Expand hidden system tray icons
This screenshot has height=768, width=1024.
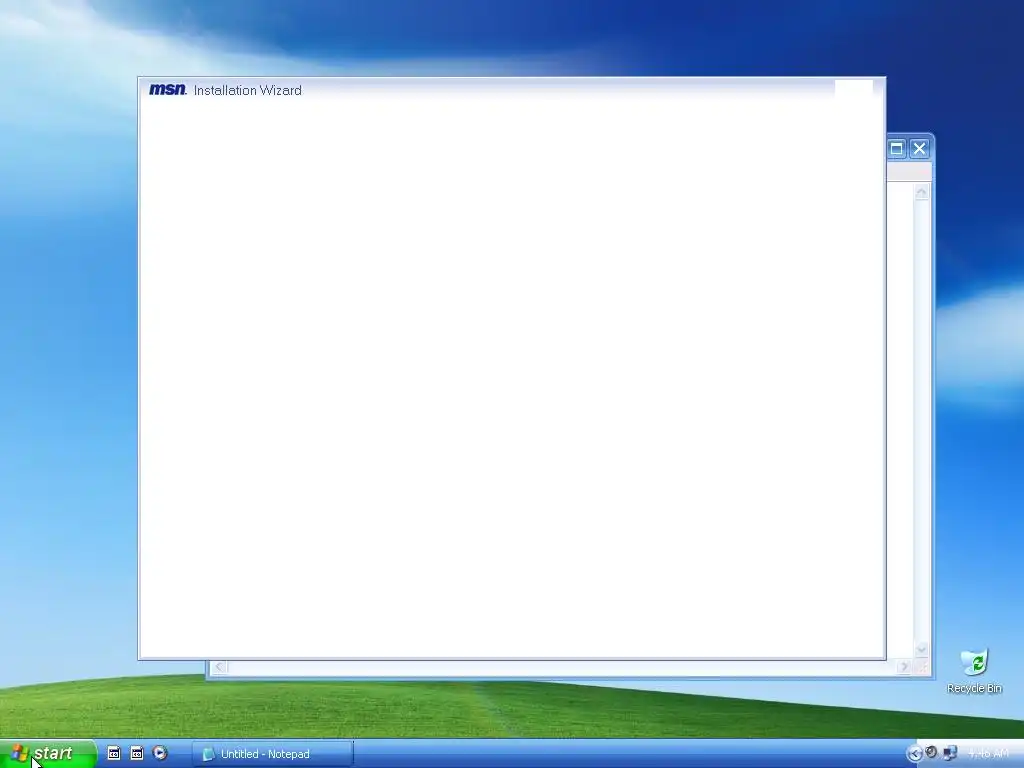[914, 754]
